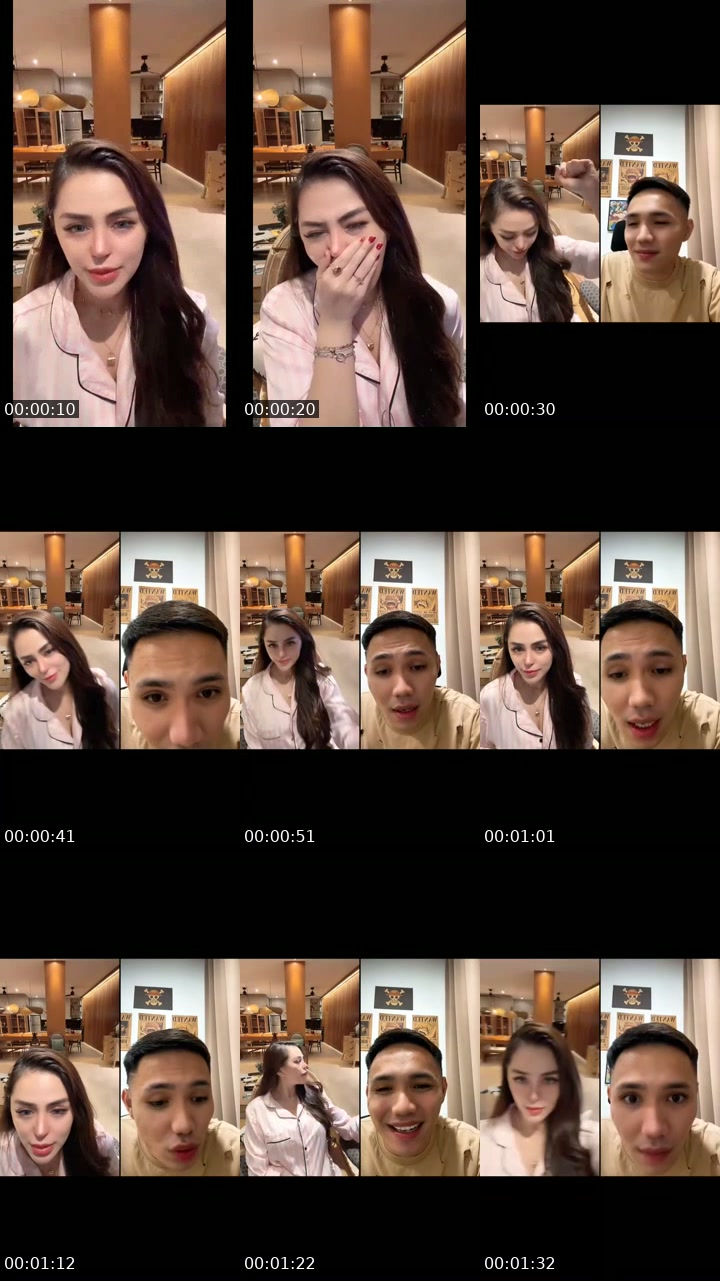The height and width of the screenshot is (1281, 720).
Task: Click the 00:01:32 timestamp label
Action: [520, 1263]
